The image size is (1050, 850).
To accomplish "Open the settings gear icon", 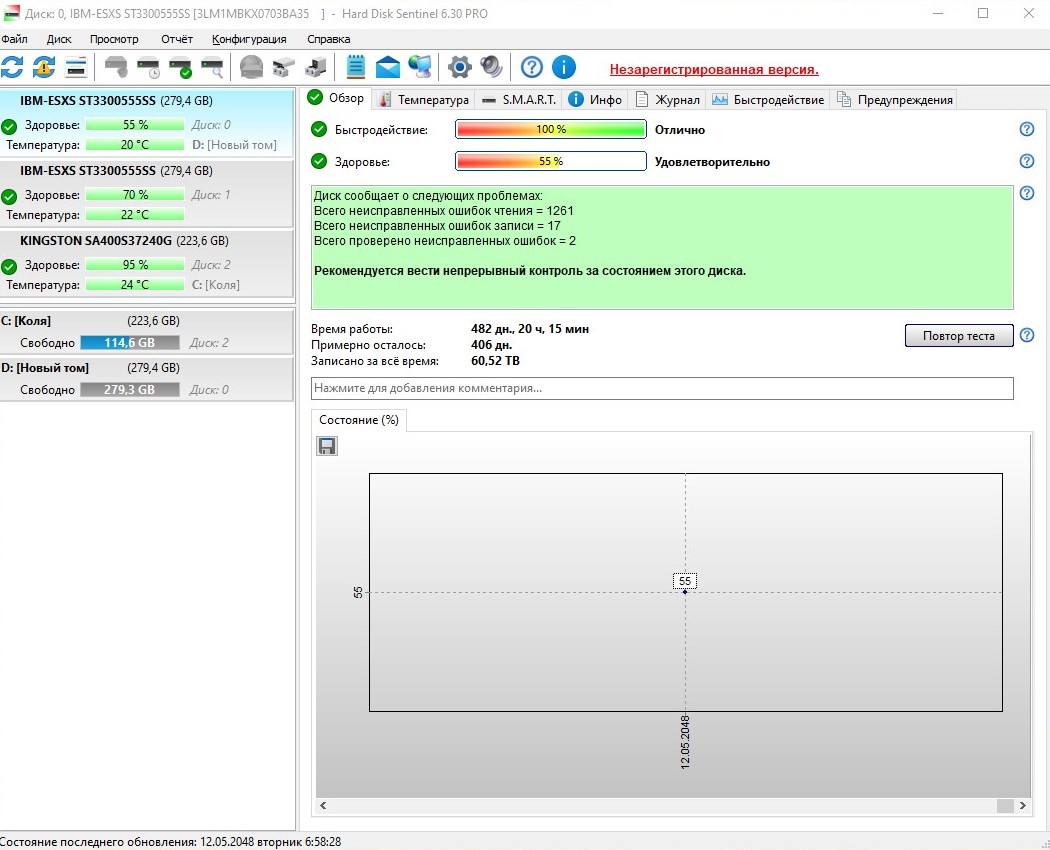I will tap(459, 67).
